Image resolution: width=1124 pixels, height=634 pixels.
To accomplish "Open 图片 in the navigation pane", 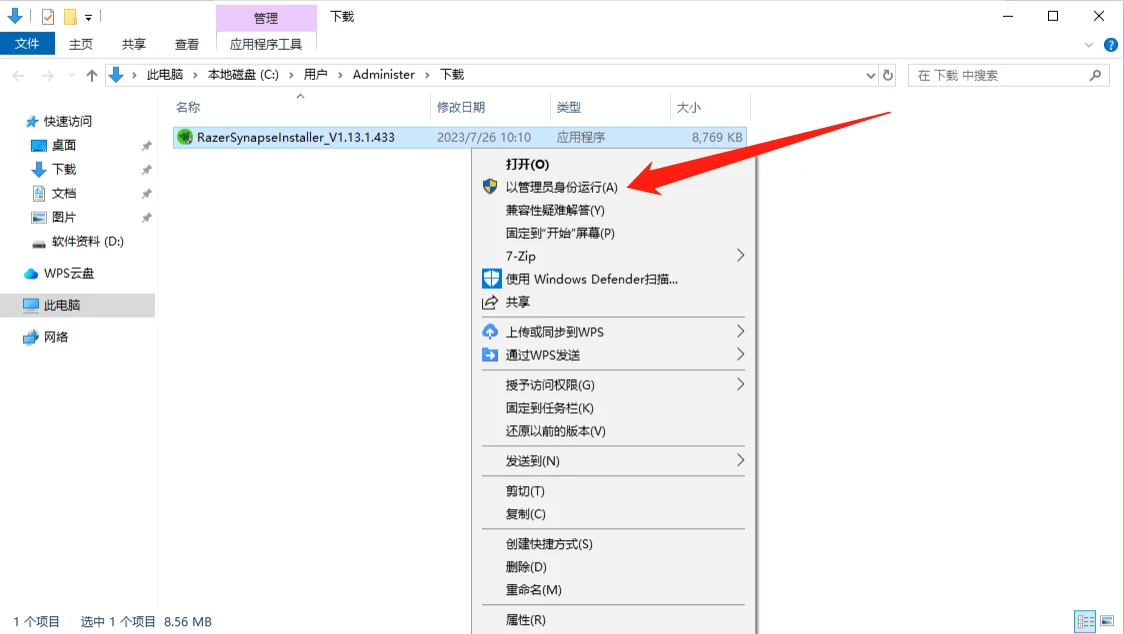I will coord(63,217).
